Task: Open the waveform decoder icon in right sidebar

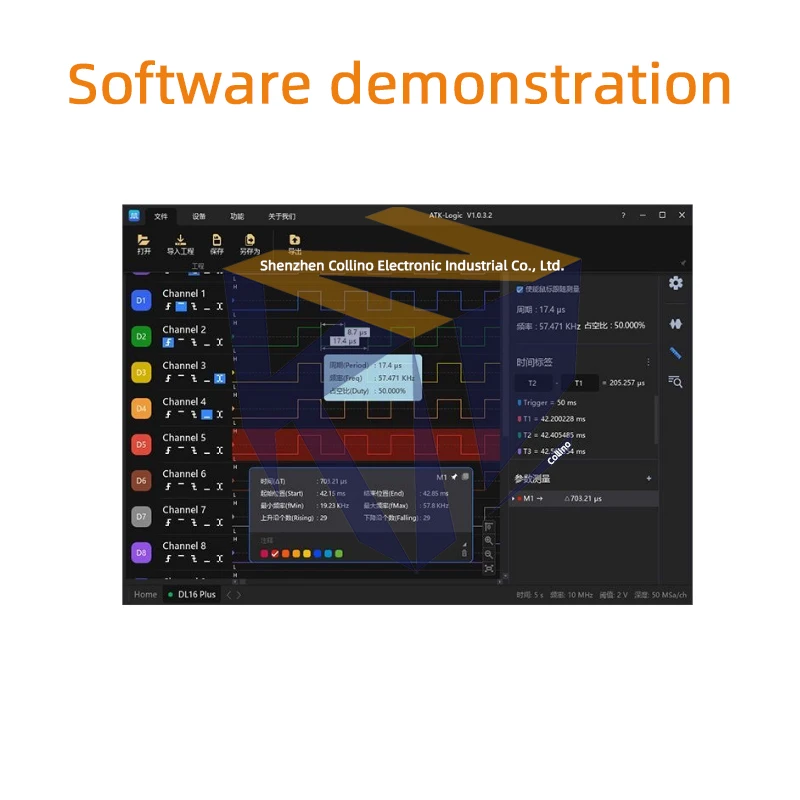Action: coord(676,323)
